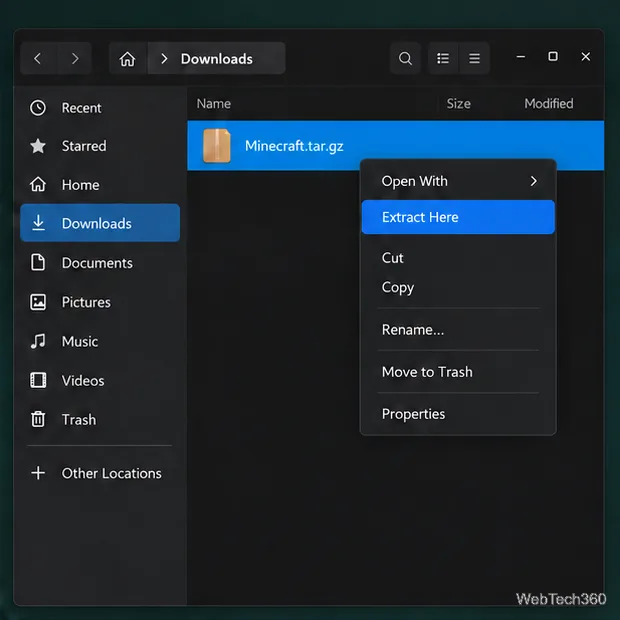This screenshot has width=620, height=620.
Task: Sort files by the Modified column
Action: coord(549,104)
